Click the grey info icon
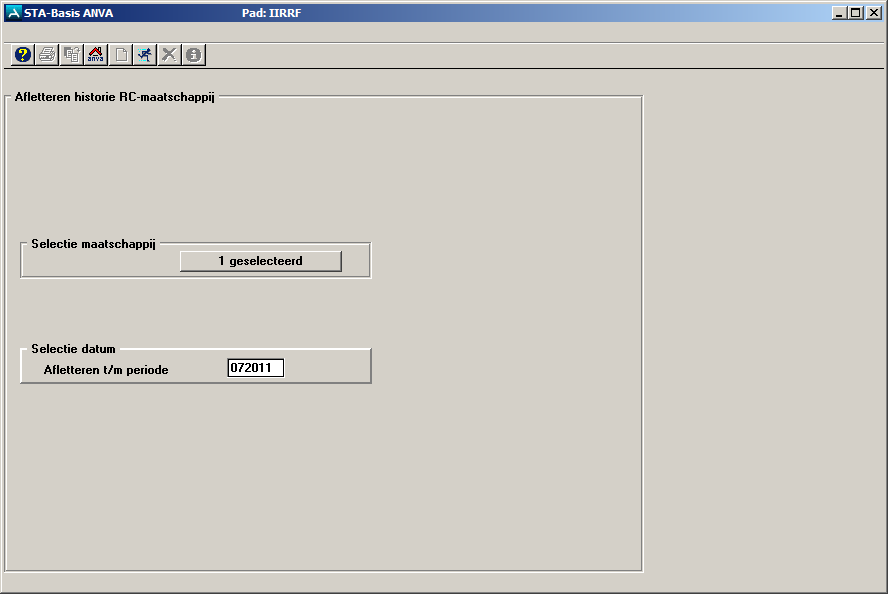This screenshot has height=594, width=888. coord(194,55)
